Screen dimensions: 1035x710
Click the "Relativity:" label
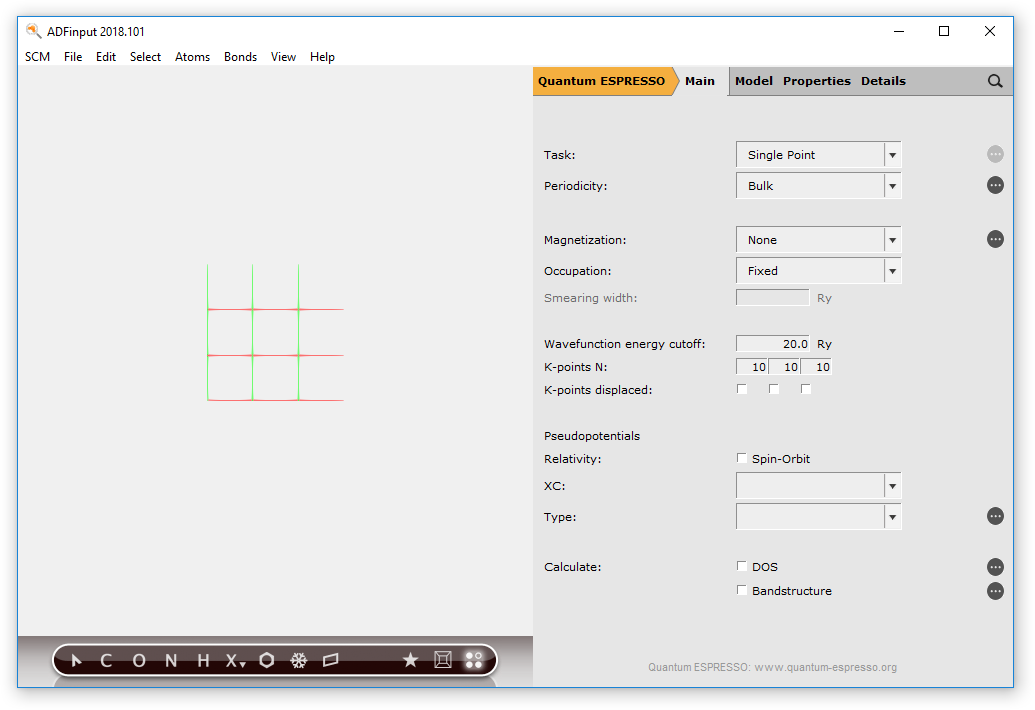[x=572, y=459]
